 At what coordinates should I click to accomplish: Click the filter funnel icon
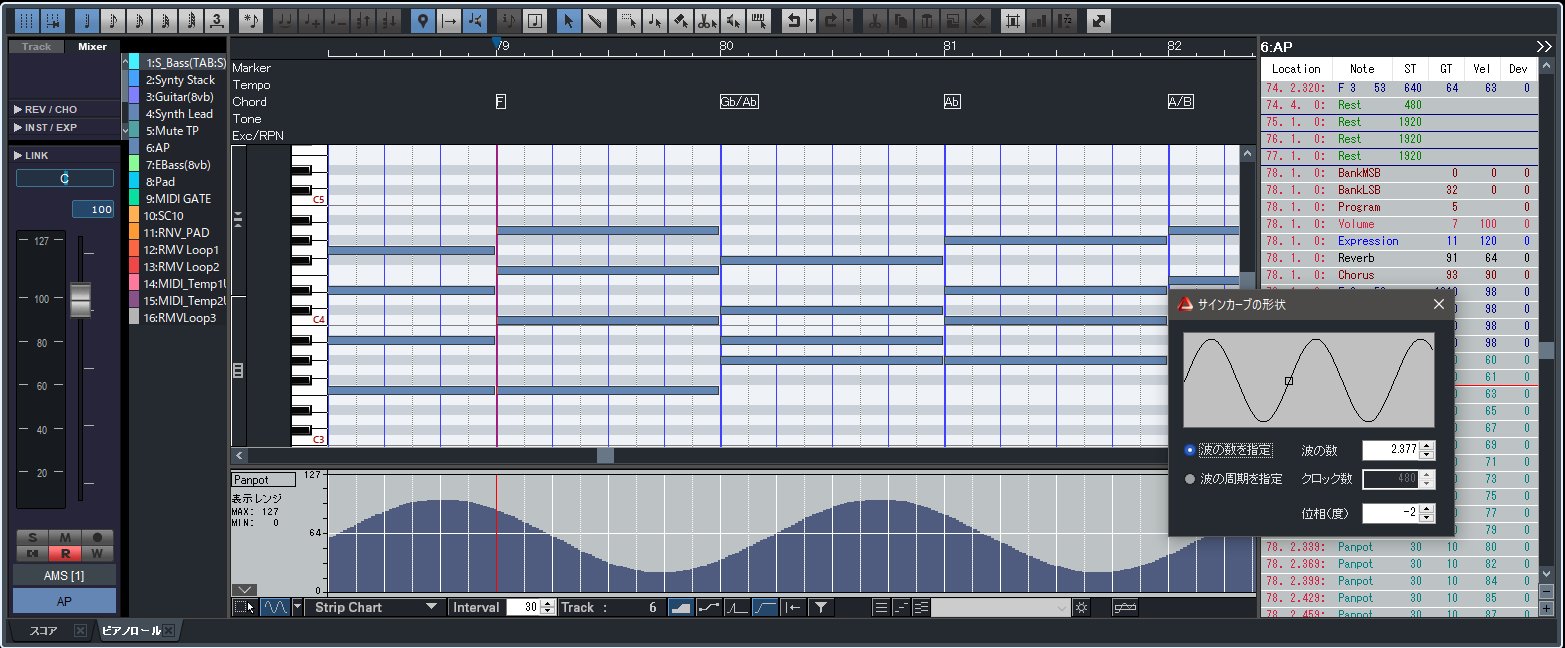820,607
